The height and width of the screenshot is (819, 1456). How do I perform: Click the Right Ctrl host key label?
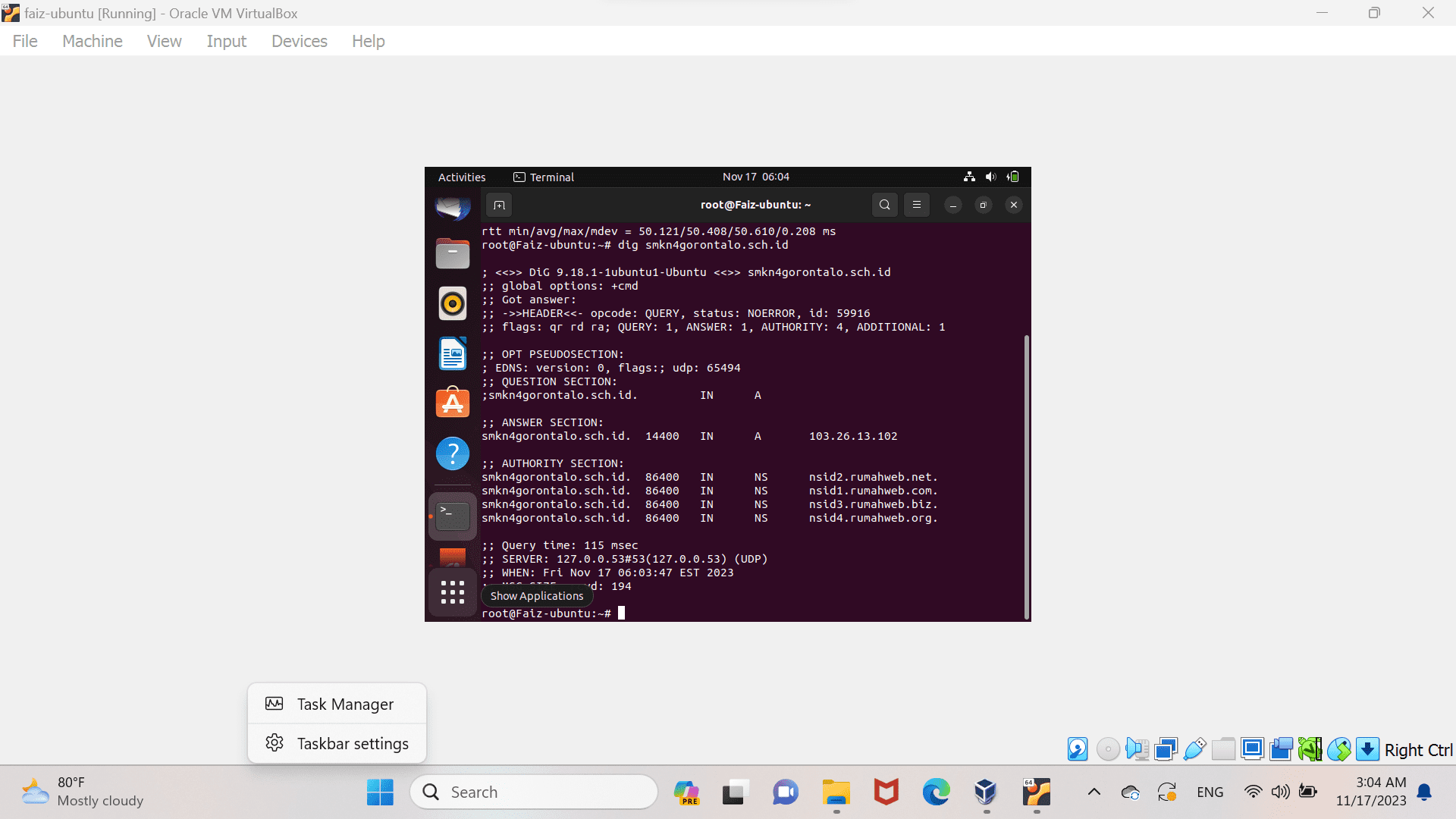click(1418, 750)
